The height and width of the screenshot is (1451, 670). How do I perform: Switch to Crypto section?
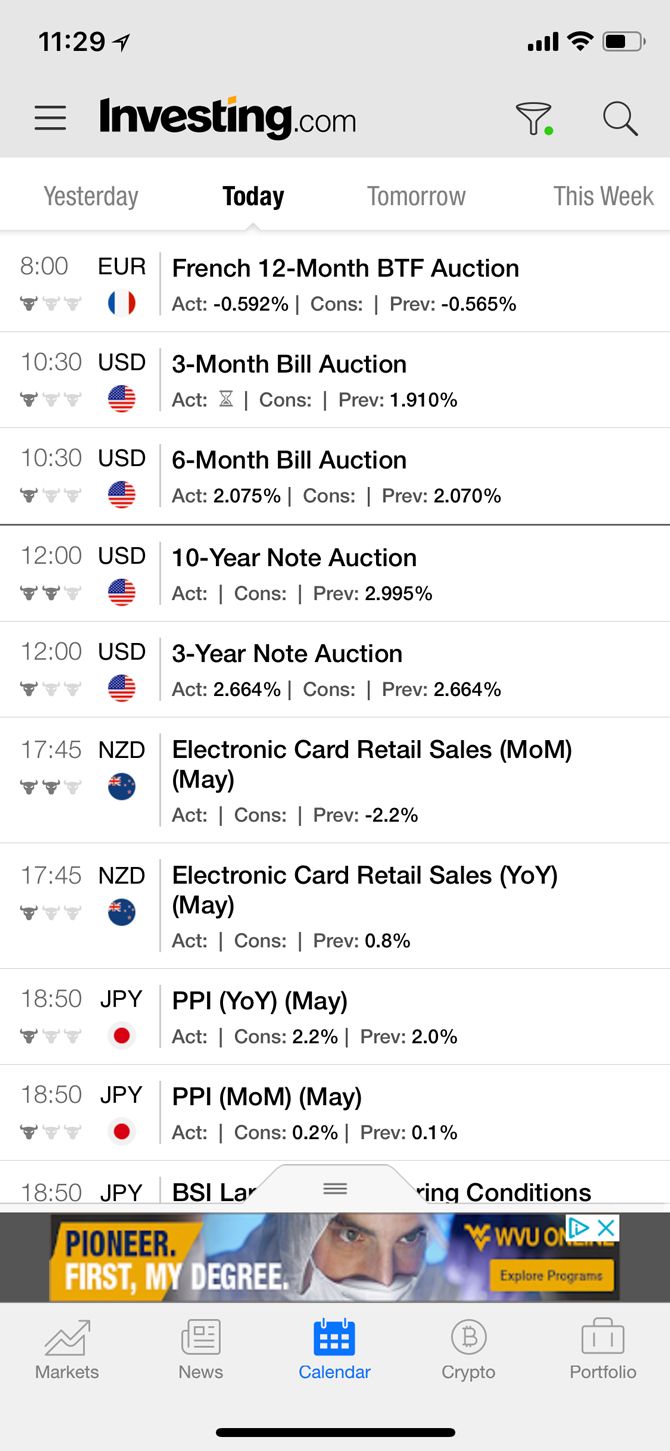pyautogui.click(x=468, y=1350)
